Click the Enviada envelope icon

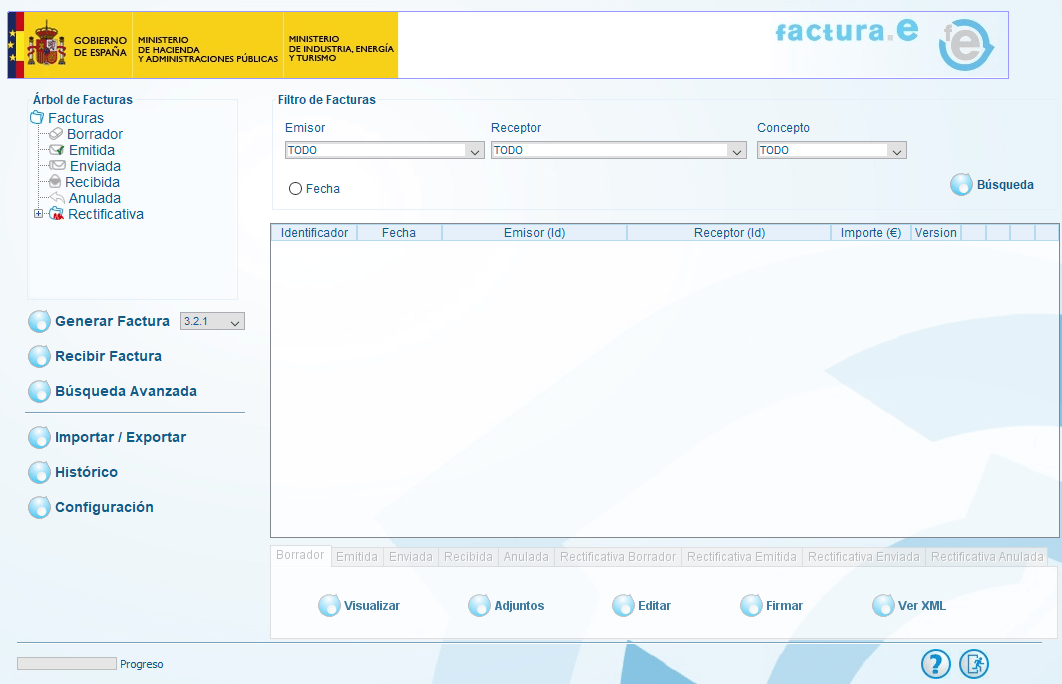click(58, 166)
